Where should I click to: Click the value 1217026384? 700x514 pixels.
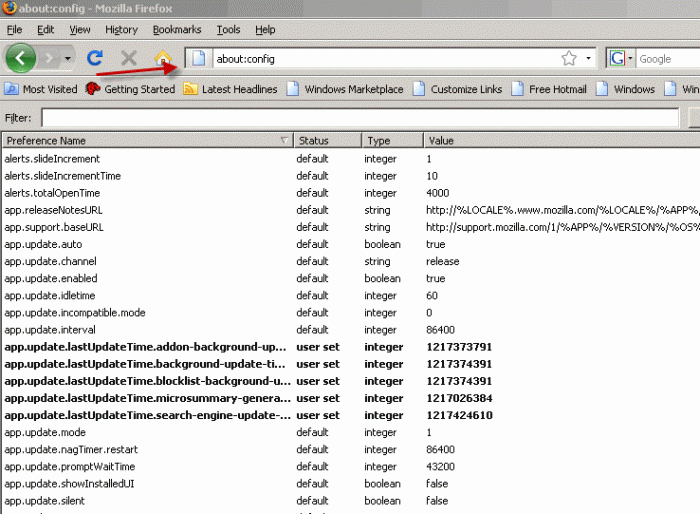pyautogui.click(x=459, y=398)
